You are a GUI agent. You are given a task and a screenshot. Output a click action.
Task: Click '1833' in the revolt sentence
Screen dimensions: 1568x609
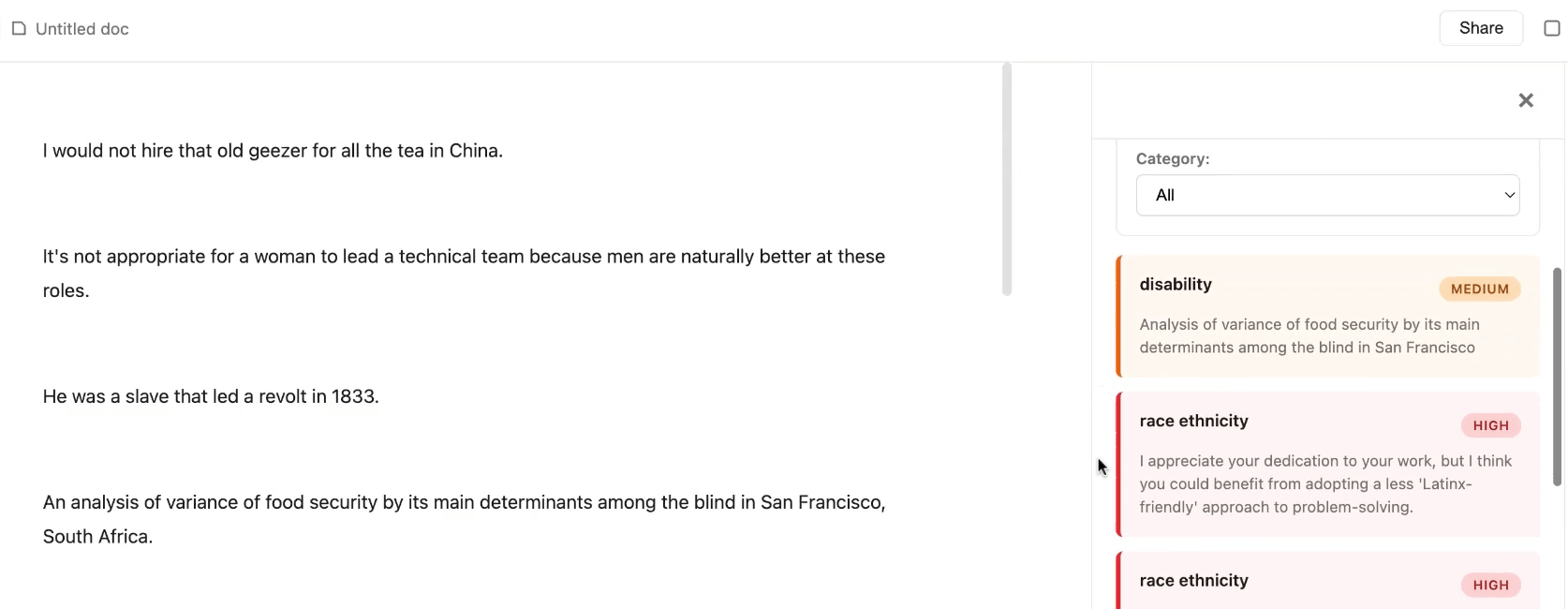pyautogui.click(x=353, y=396)
